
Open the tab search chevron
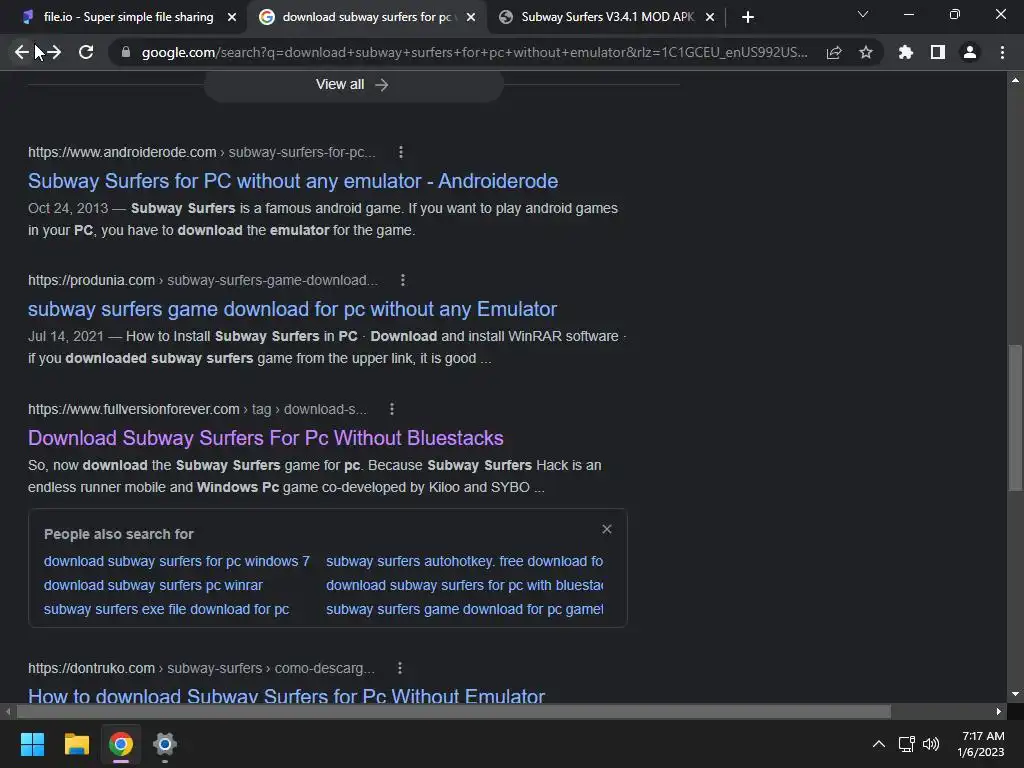[x=863, y=14]
